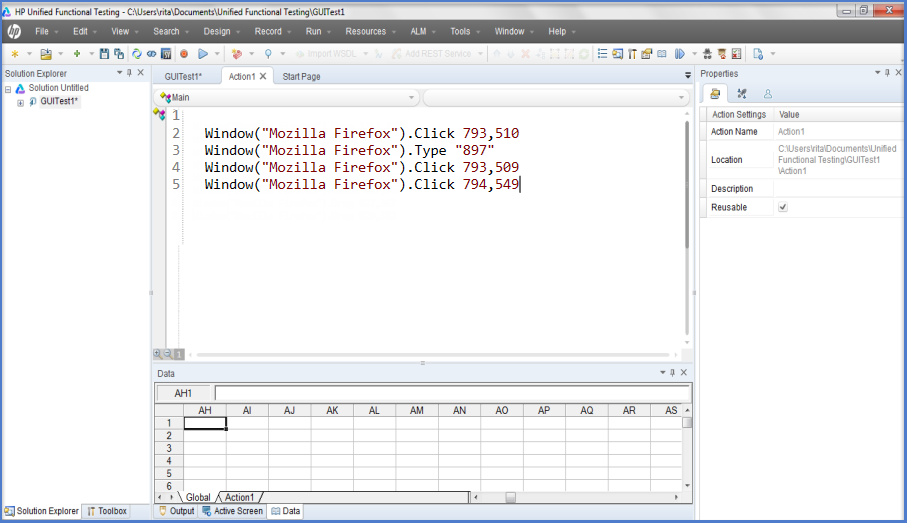Open the Resources menu

click(x=366, y=31)
